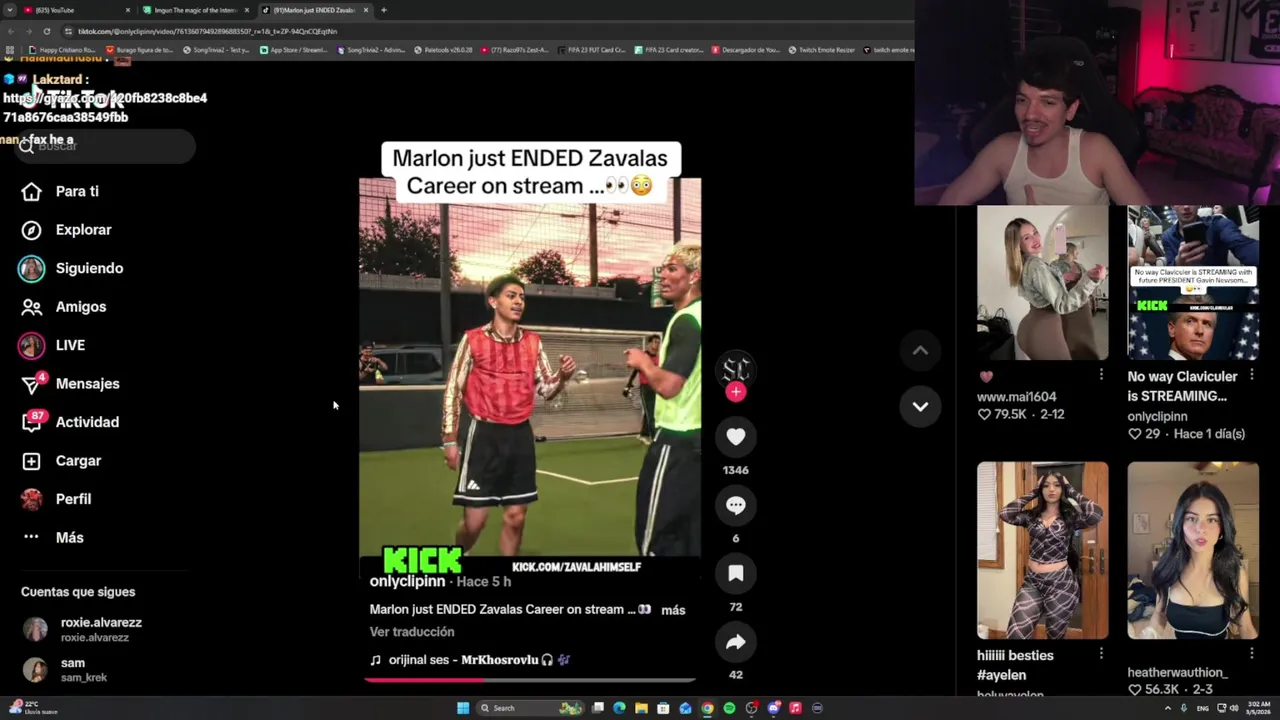Image resolution: width=1280 pixels, height=720 pixels.
Task: Open orijinal ses sound link
Action: (x=470, y=660)
